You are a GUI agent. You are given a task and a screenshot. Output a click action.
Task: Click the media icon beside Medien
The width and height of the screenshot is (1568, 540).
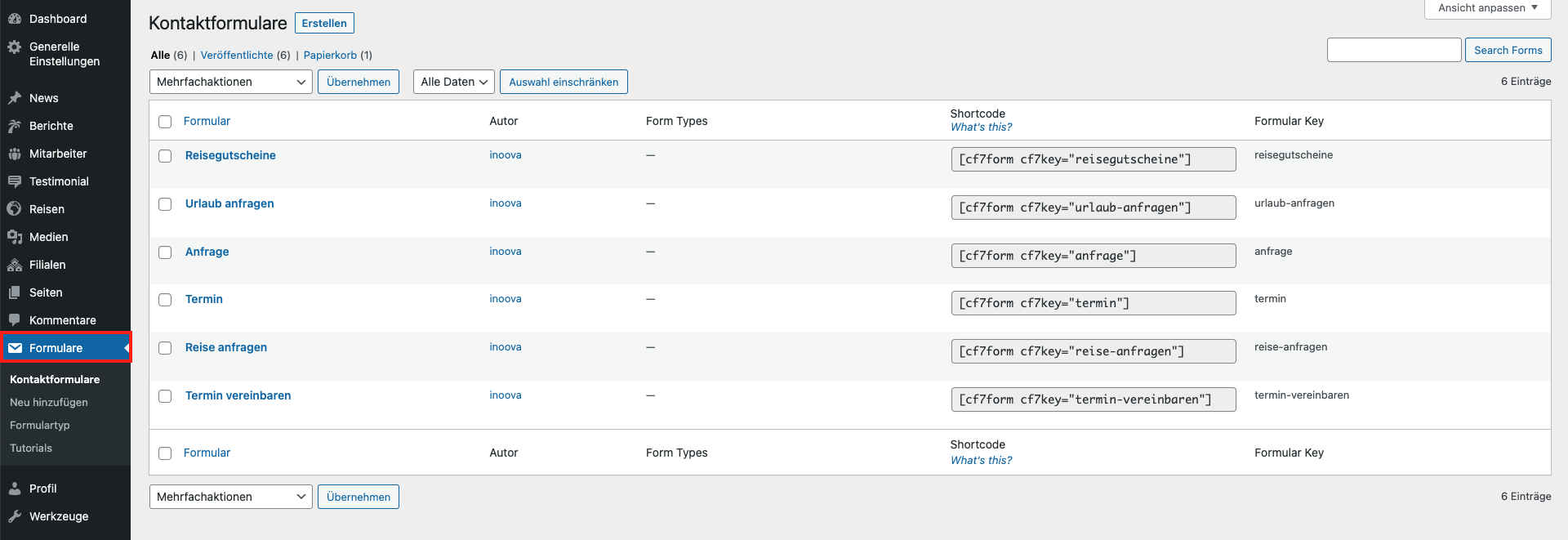coord(15,237)
